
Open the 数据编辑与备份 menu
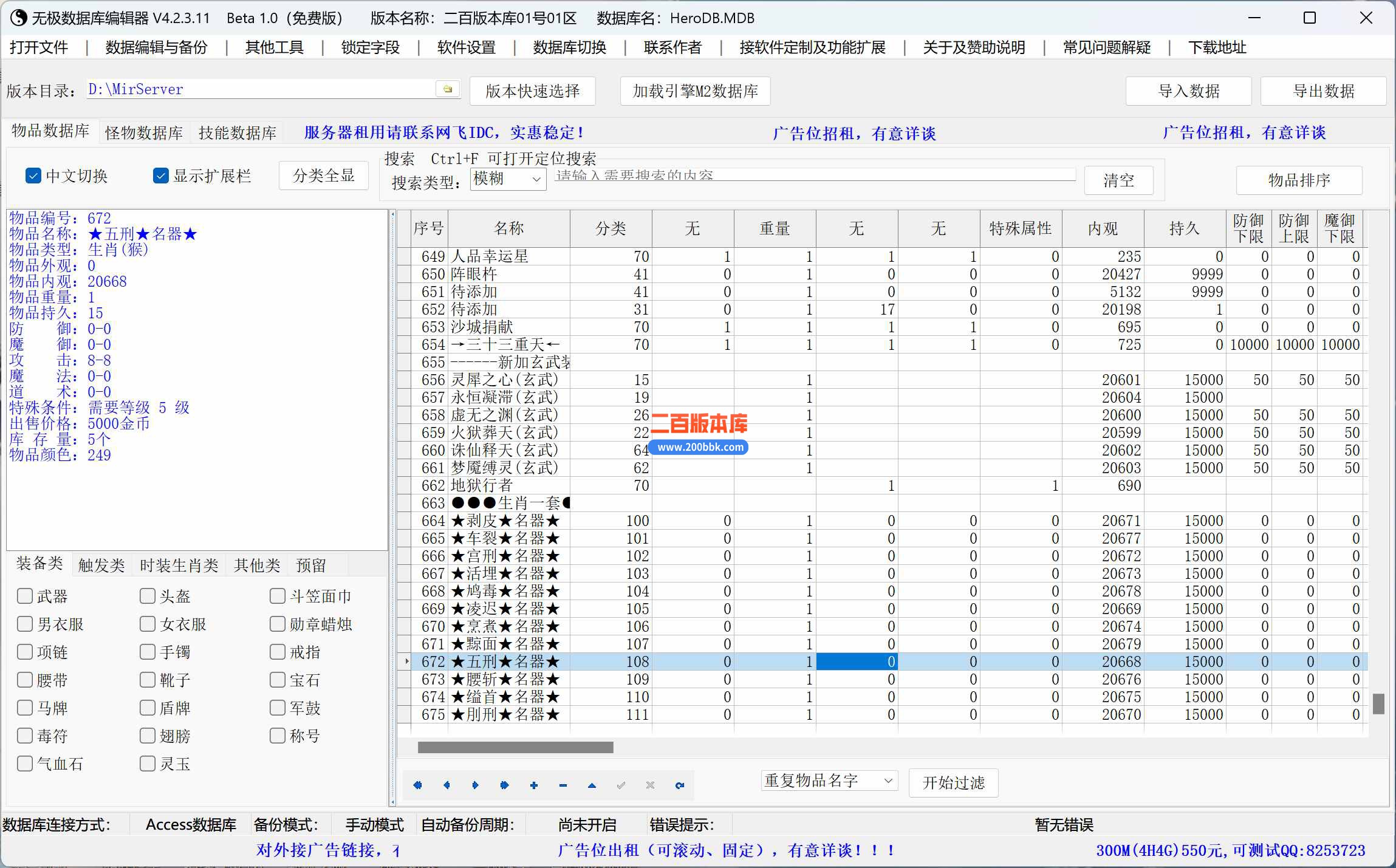pyautogui.click(x=156, y=47)
